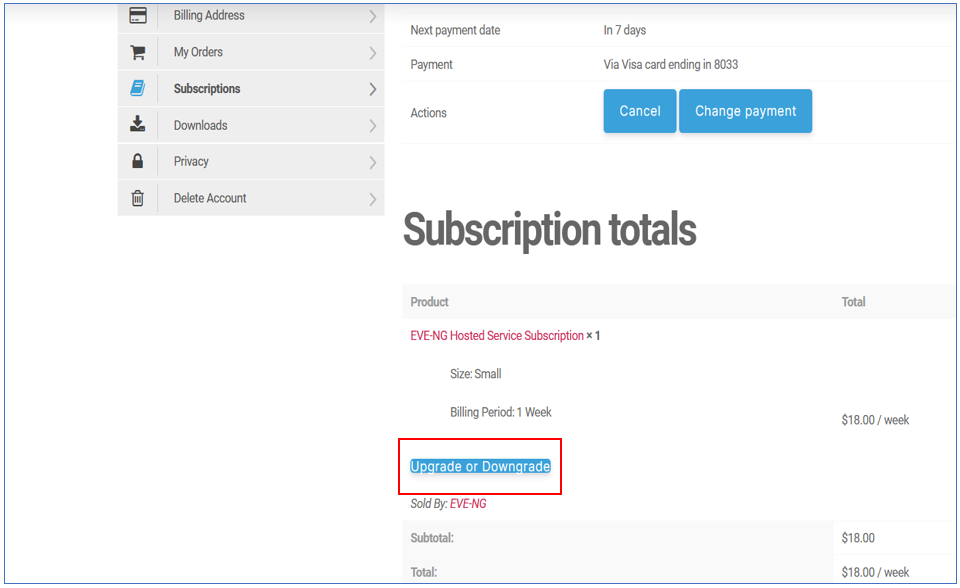The height and width of the screenshot is (588, 960).
Task: Click the Privacy padlock icon
Action: 138,161
